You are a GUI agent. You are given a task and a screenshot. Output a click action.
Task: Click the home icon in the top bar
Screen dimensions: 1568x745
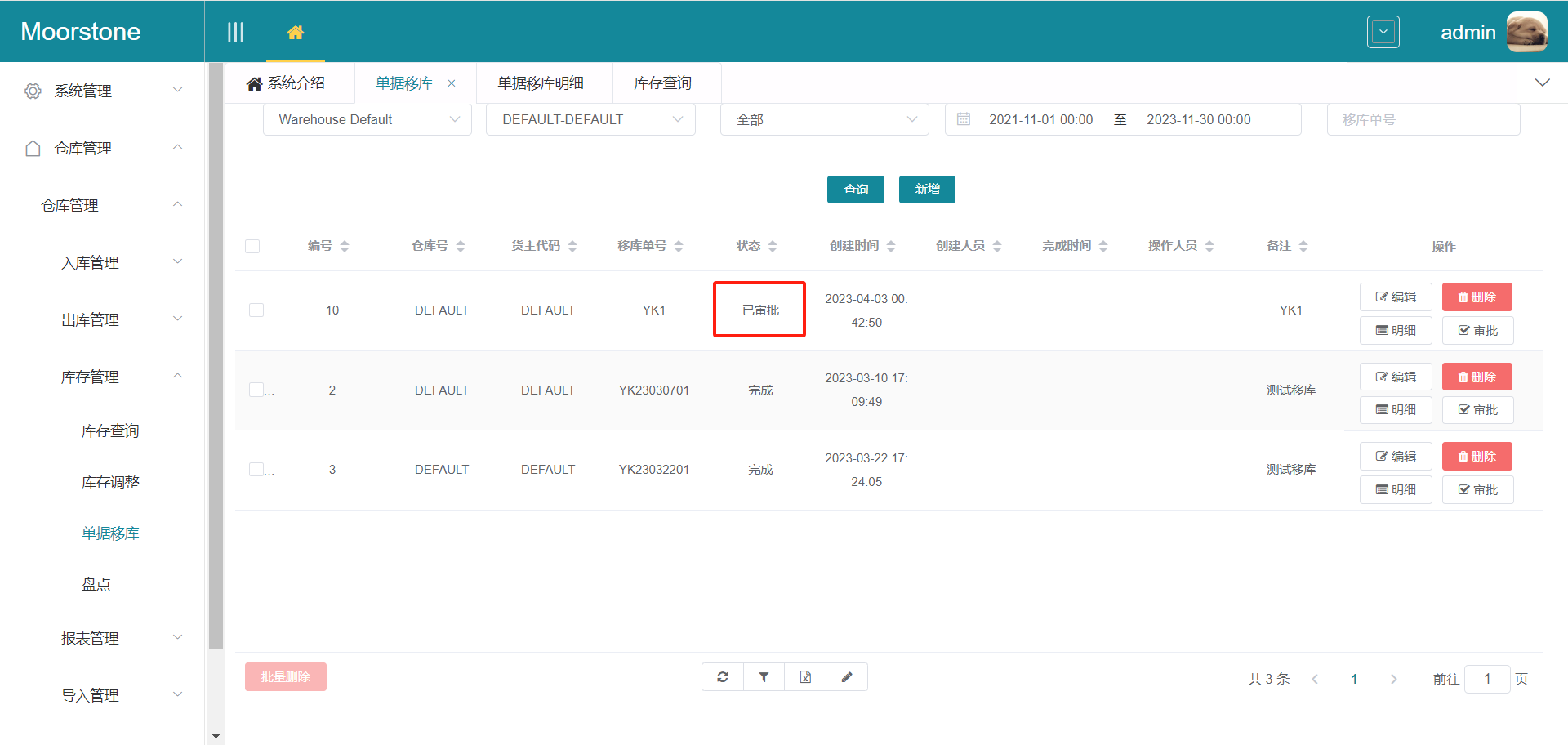(x=295, y=33)
